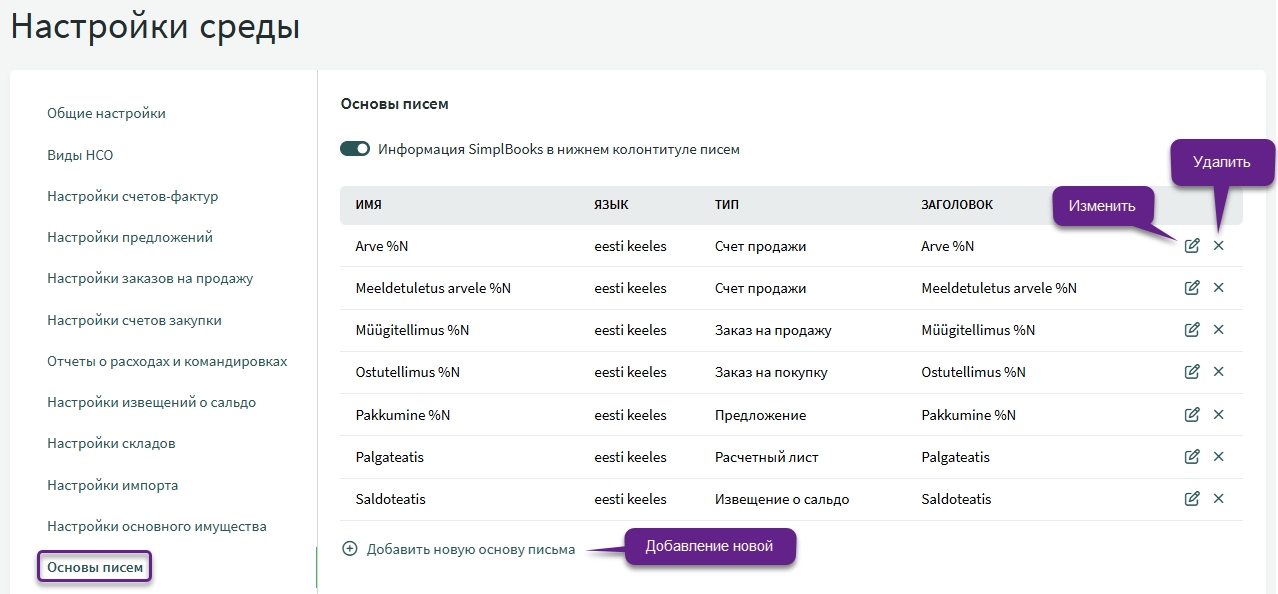Select the Основы писем sidebar item
This screenshot has height=594, width=1278.
[95, 568]
